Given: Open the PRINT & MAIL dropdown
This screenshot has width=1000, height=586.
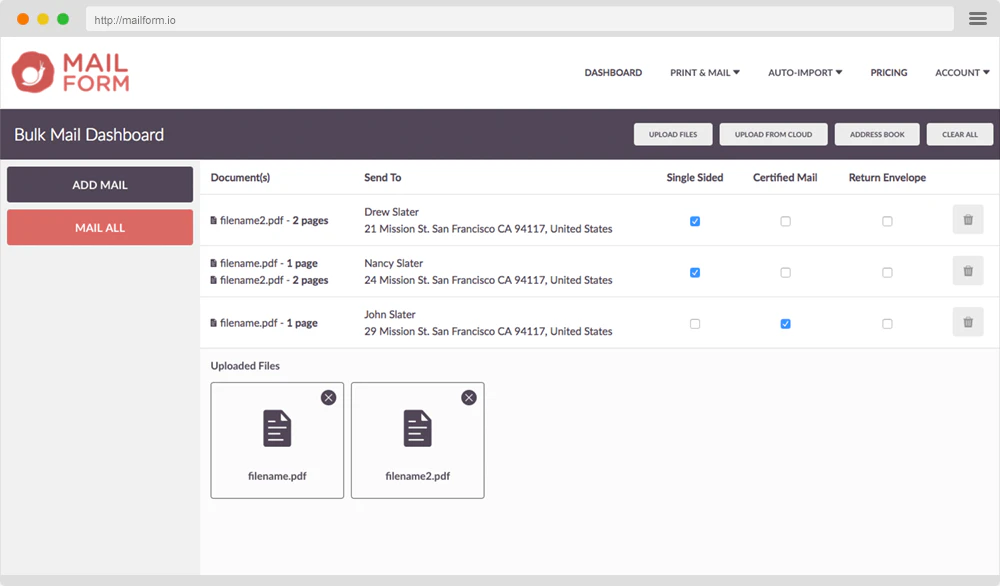Looking at the screenshot, I should point(704,72).
